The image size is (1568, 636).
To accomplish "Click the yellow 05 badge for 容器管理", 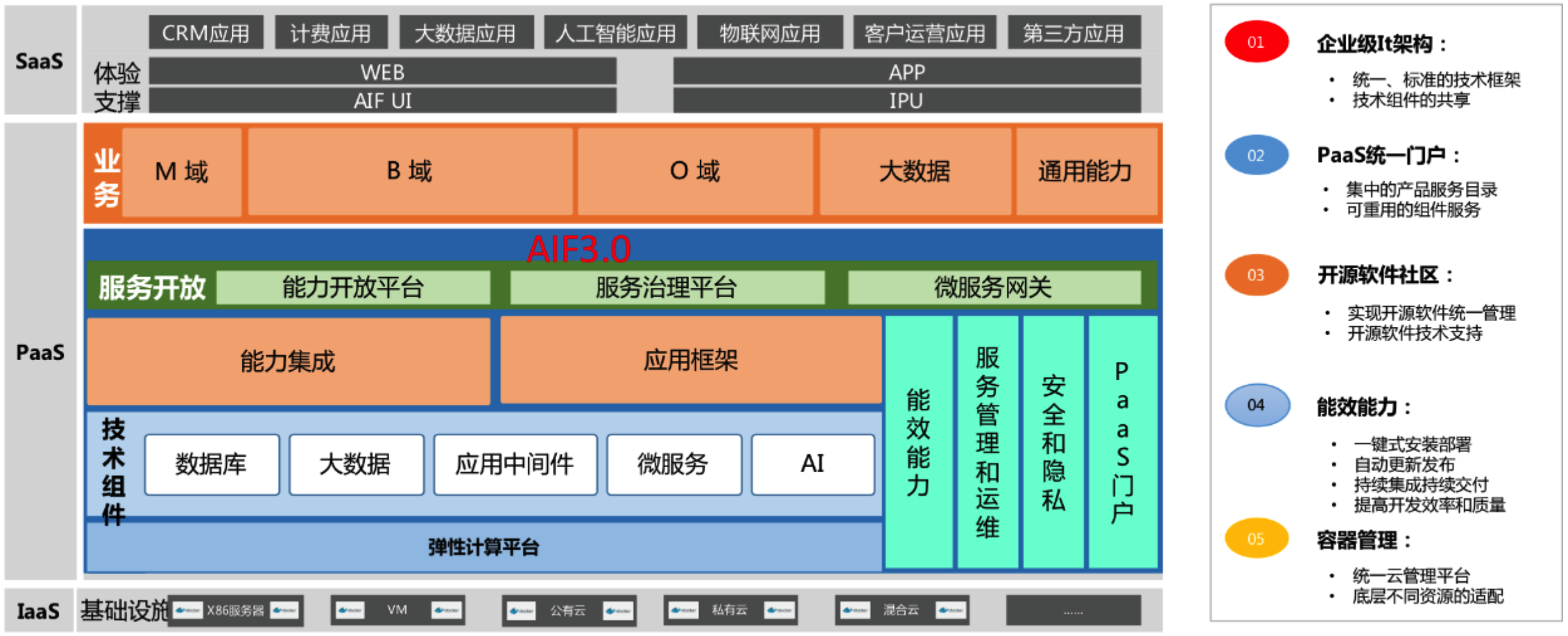I will point(1256,540).
